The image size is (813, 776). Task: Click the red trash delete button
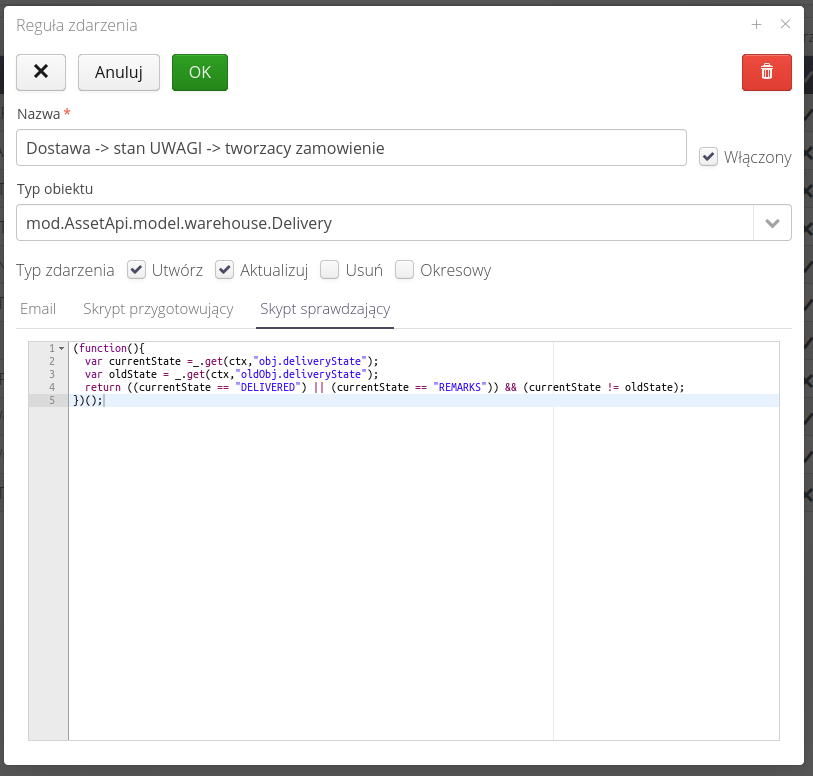766,72
